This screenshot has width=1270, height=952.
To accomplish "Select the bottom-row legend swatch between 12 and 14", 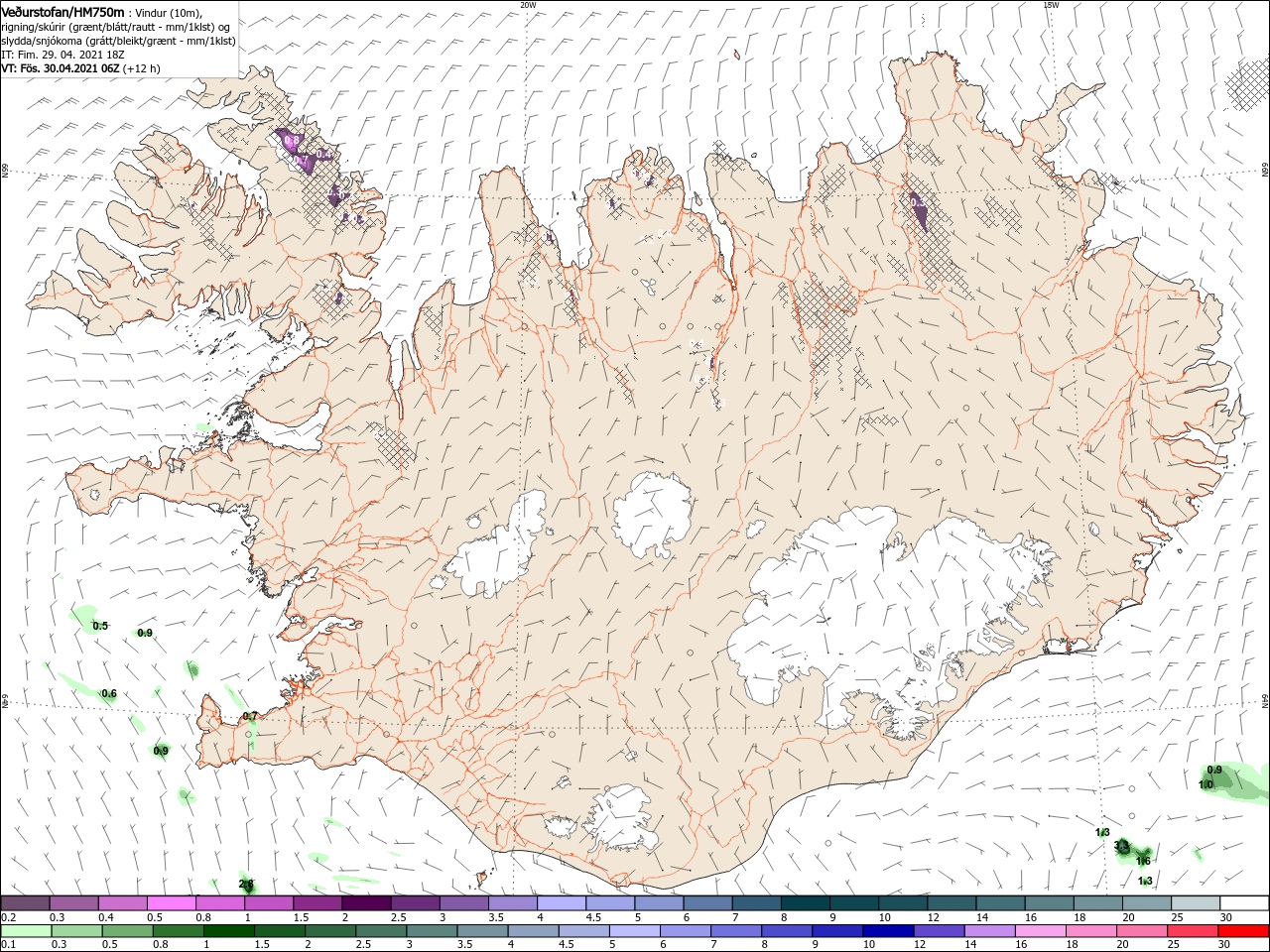I will click(x=940, y=931).
